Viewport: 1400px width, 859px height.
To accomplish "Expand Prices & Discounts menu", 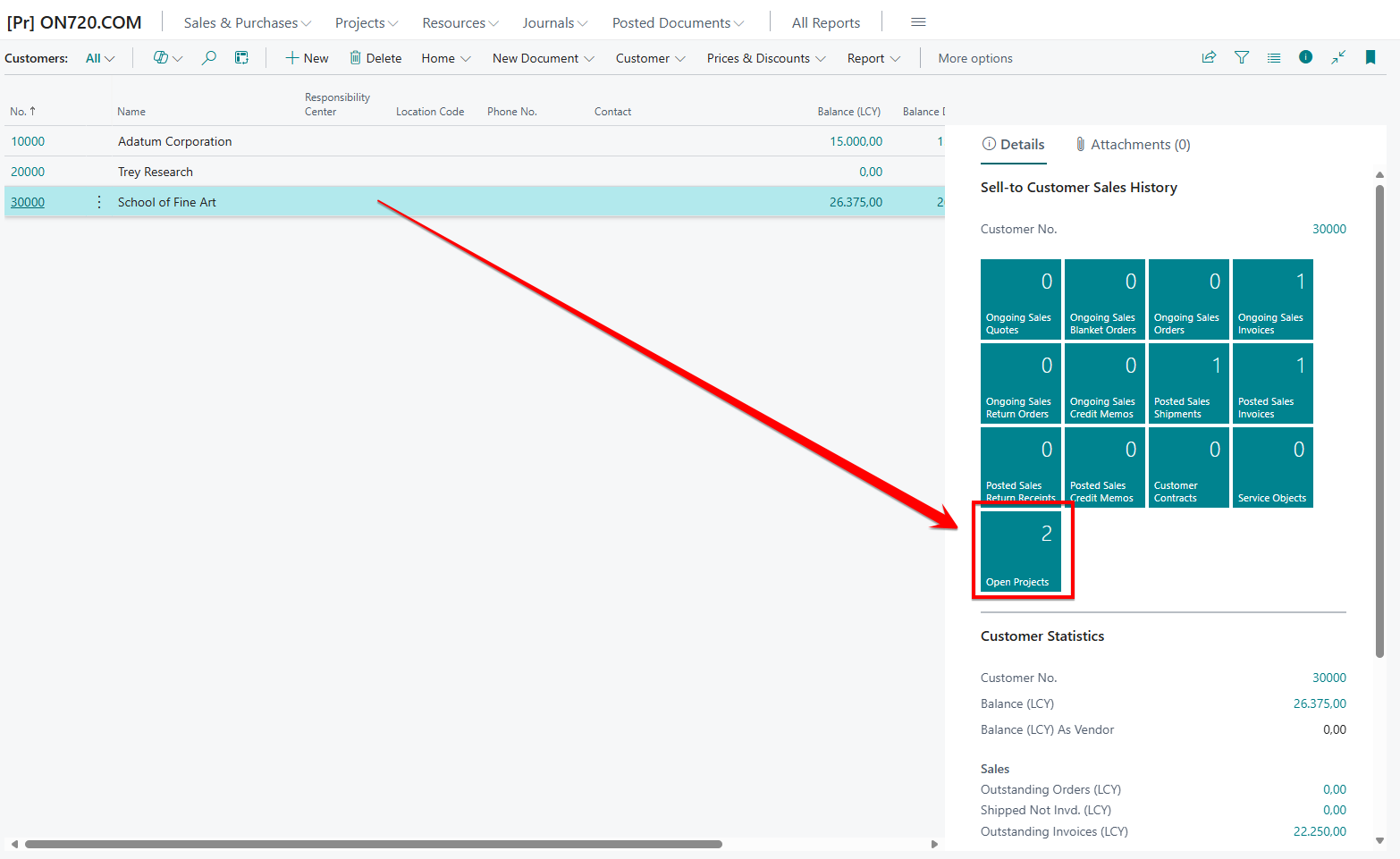I will (766, 58).
